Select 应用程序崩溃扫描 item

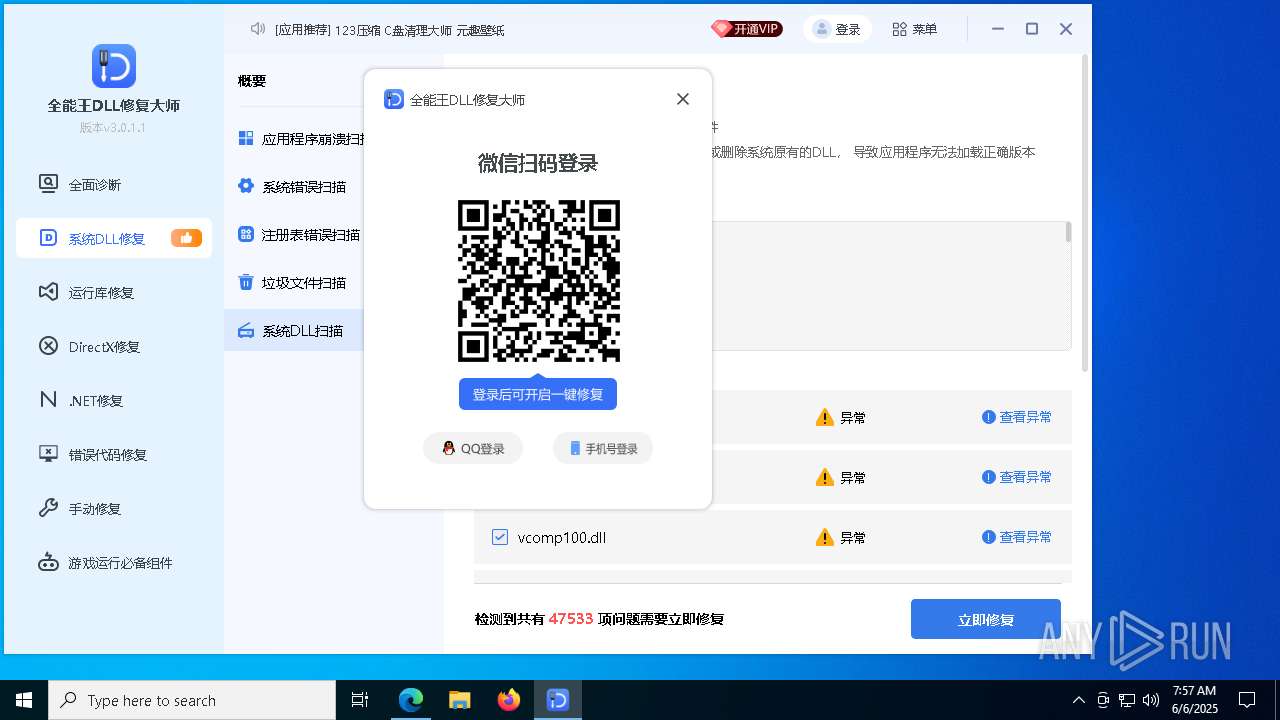click(301, 139)
